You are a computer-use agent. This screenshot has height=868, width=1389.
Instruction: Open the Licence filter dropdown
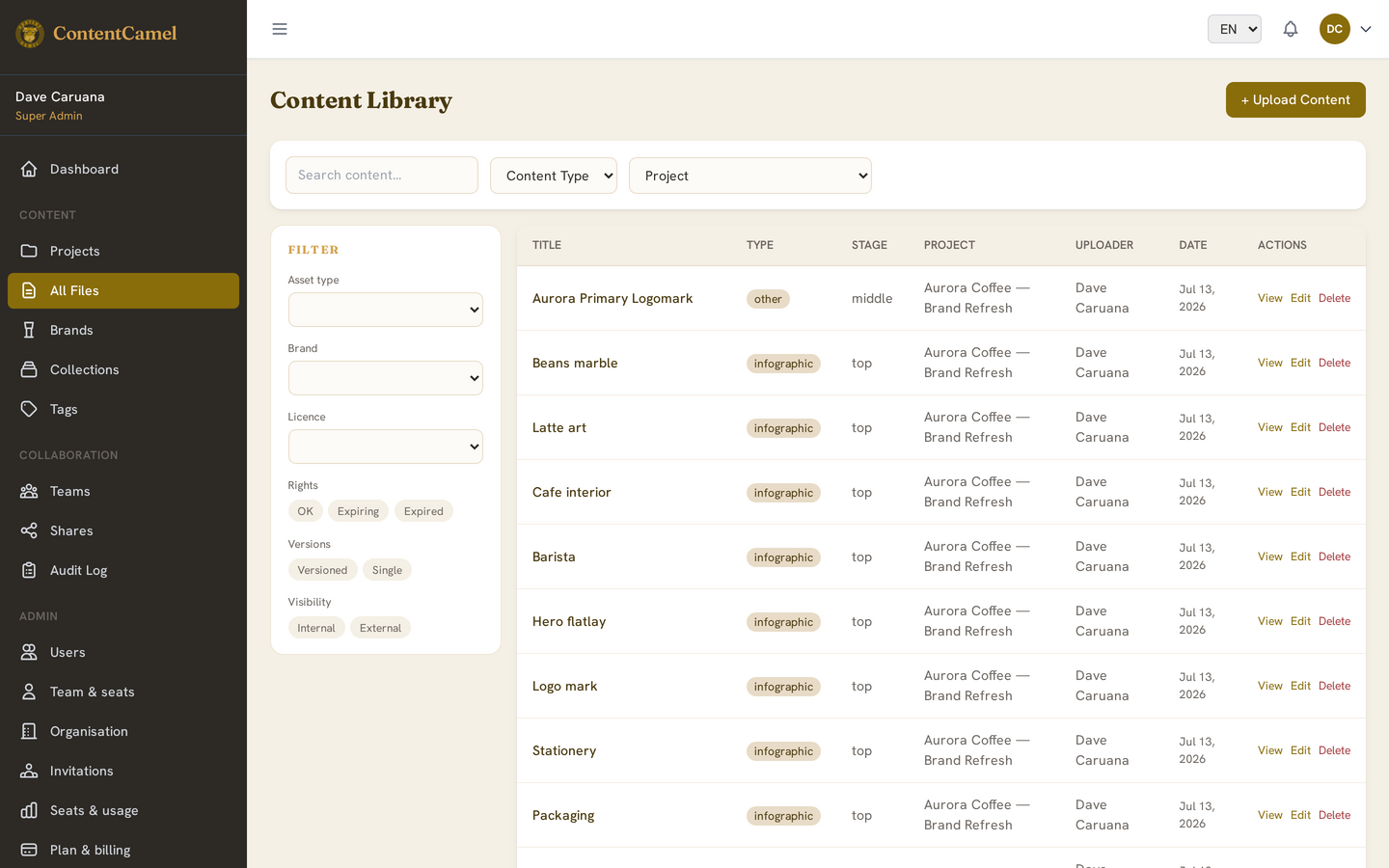pos(386,447)
